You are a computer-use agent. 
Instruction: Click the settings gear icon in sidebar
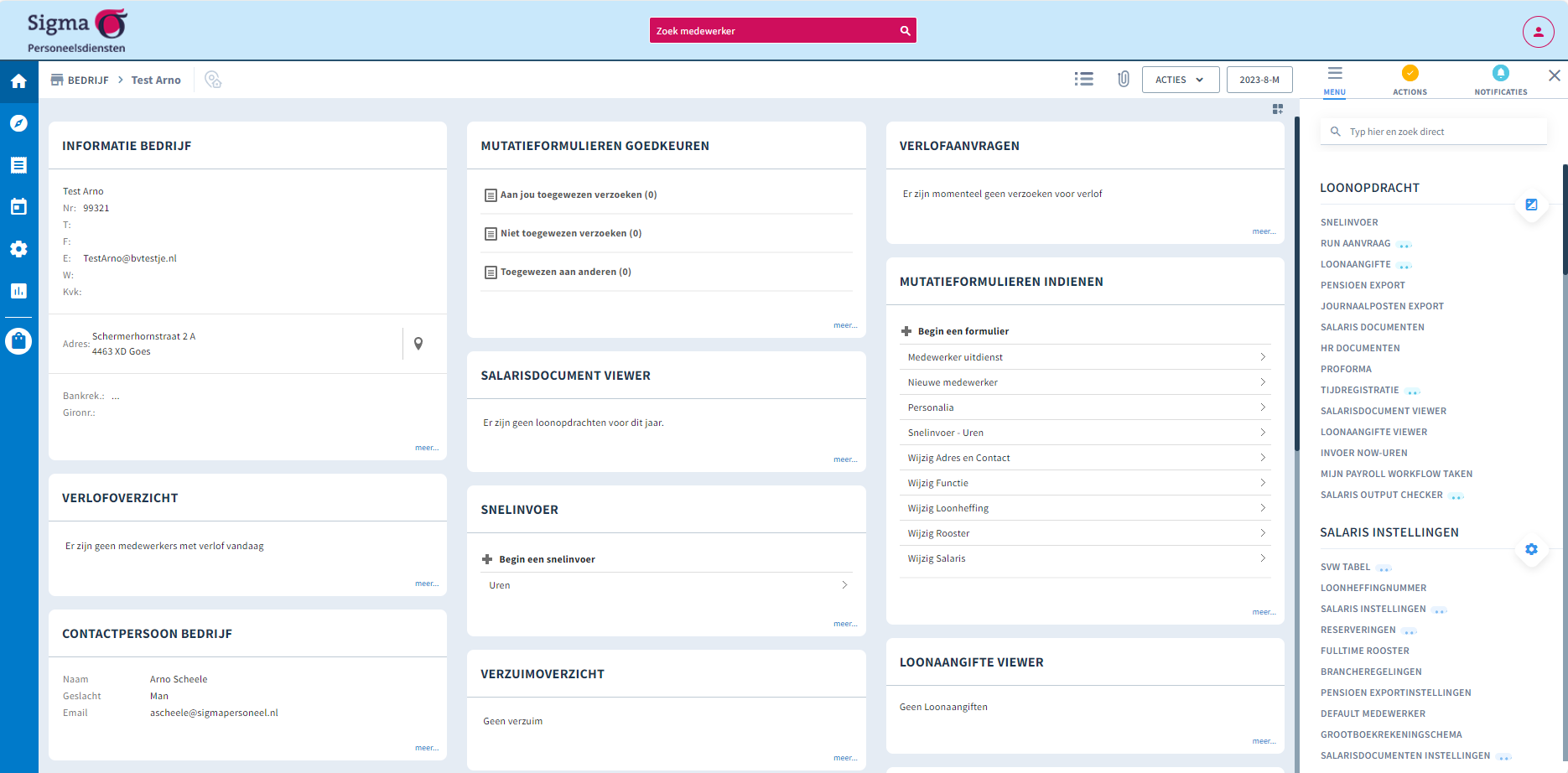coord(18,249)
